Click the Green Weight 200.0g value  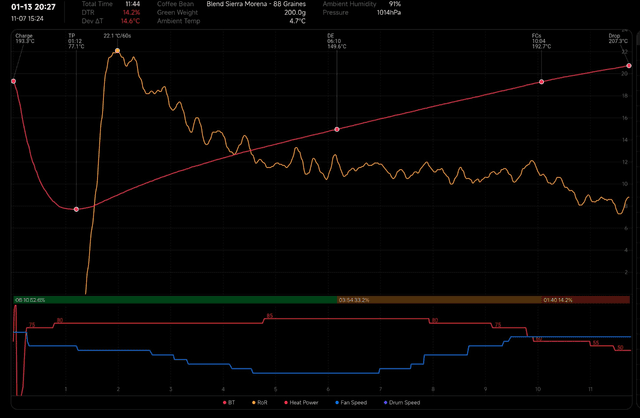(295, 12)
